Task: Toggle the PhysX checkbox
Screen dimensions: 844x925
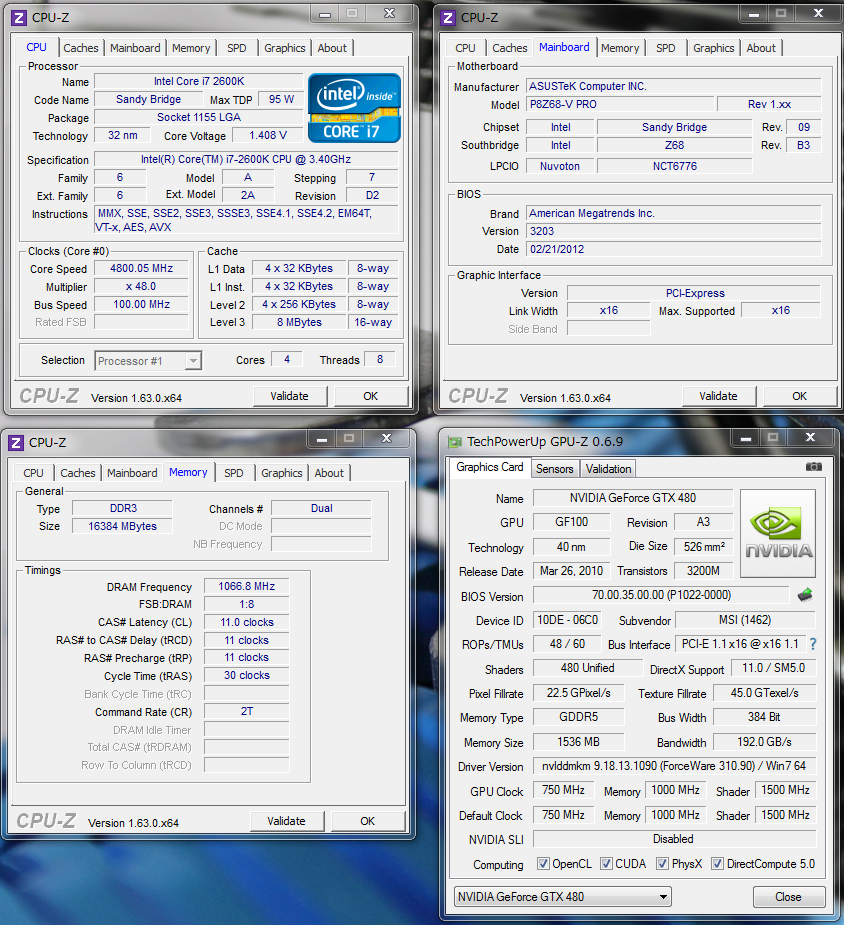Action: [x=662, y=864]
